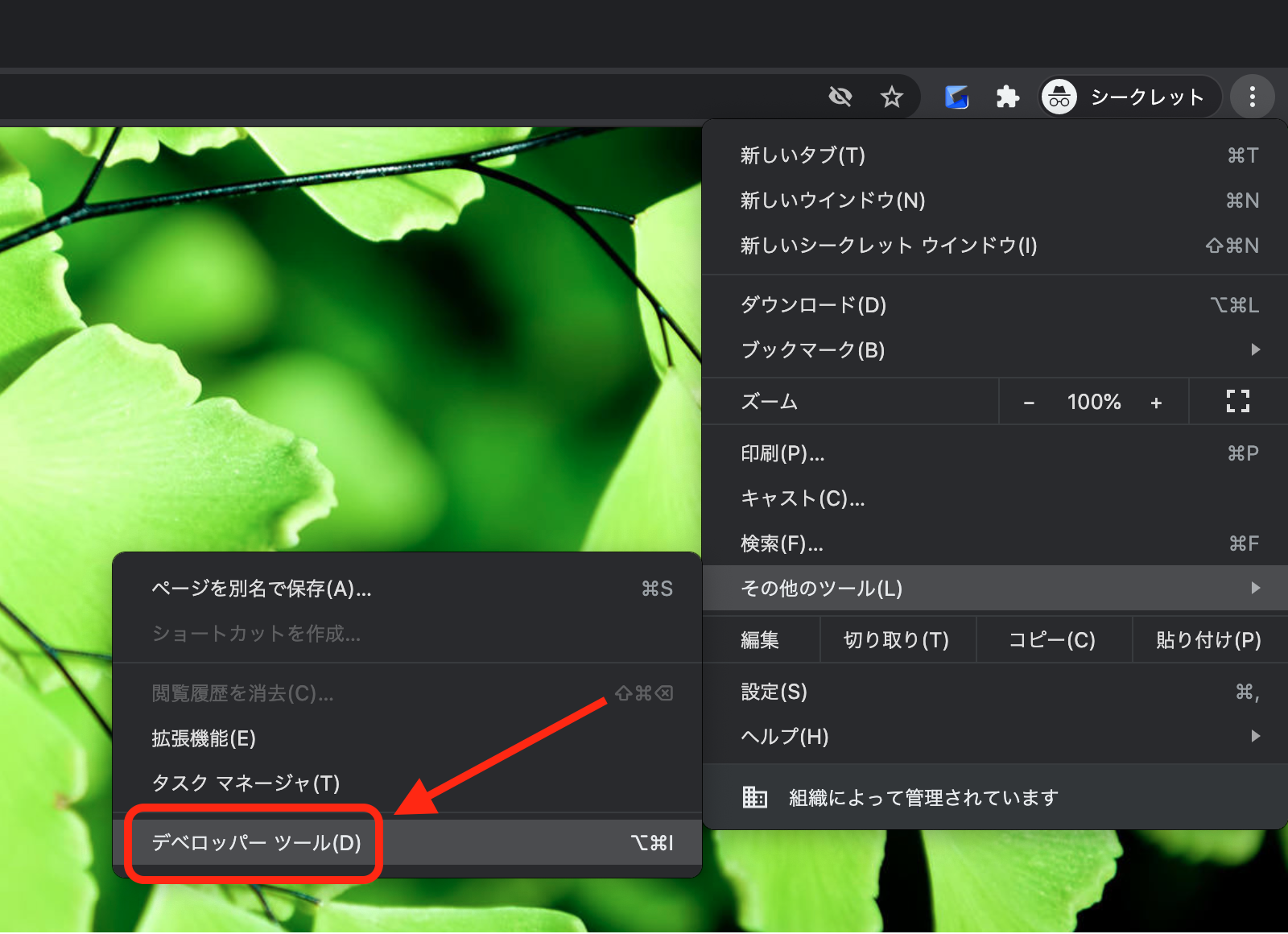This screenshot has height=934, width=1288.
Task: Expand その他のツール(L) submenu
Action: click(995, 588)
